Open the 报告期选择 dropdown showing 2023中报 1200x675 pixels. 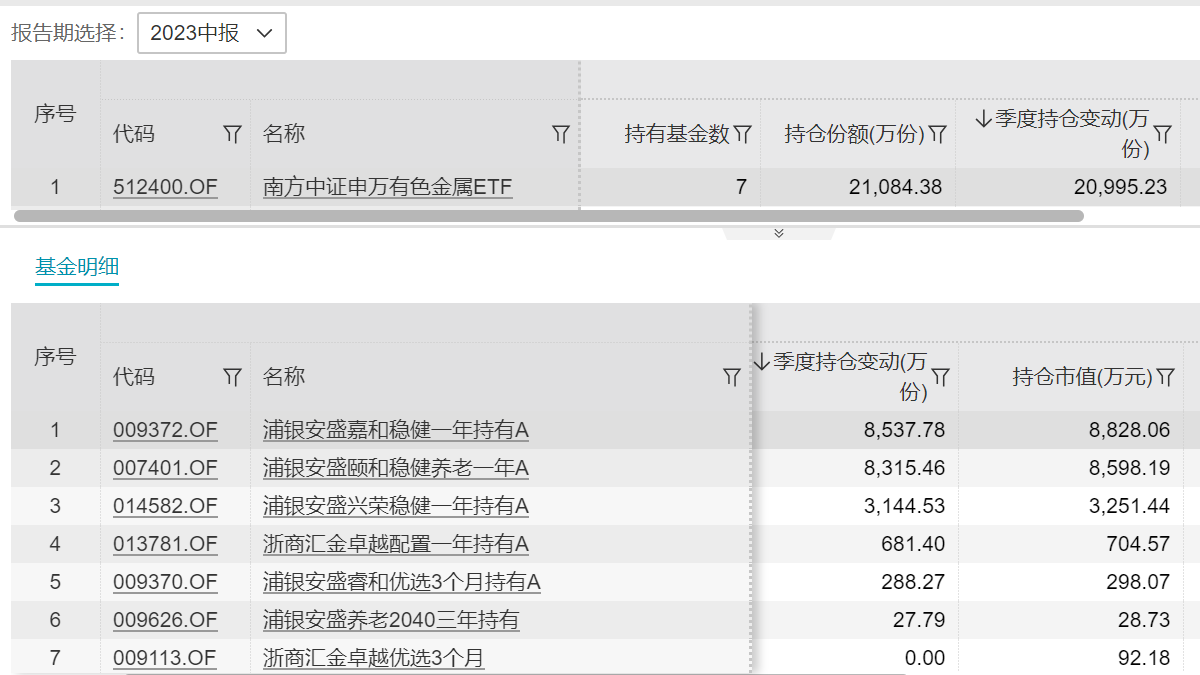tap(212, 33)
